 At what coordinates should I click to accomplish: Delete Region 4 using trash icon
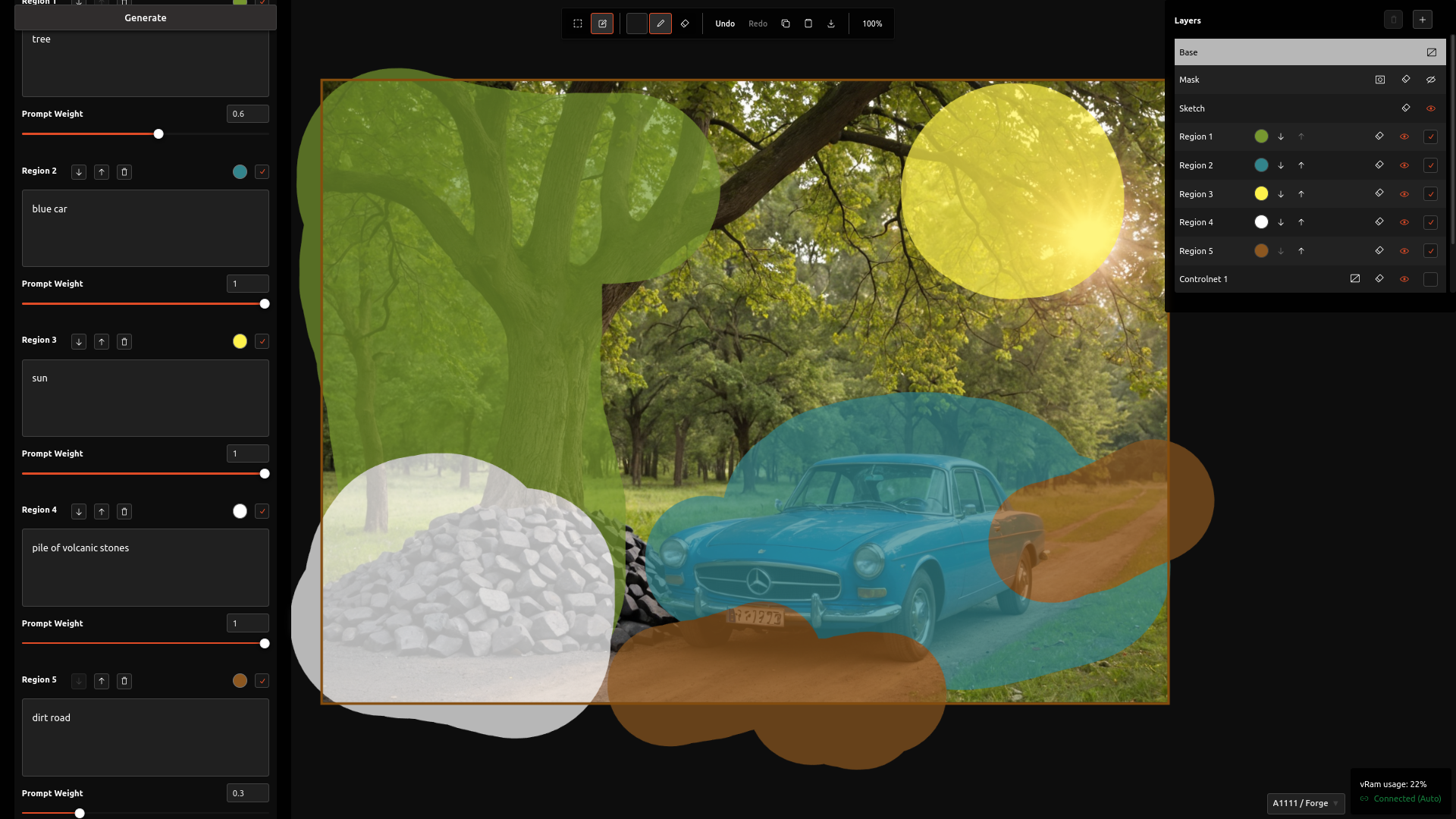click(124, 512)
